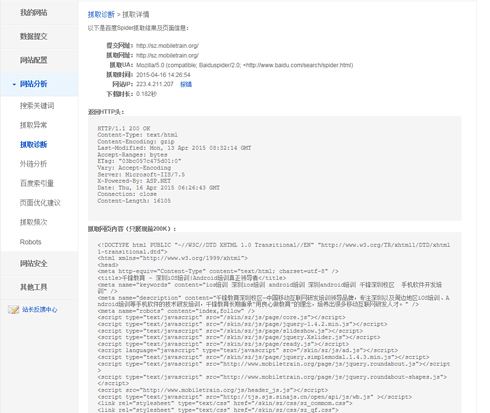Viewport: 490px width, 413px height.
Task: Click the IP address 223.4.211.207
Action: click(155, 84)
